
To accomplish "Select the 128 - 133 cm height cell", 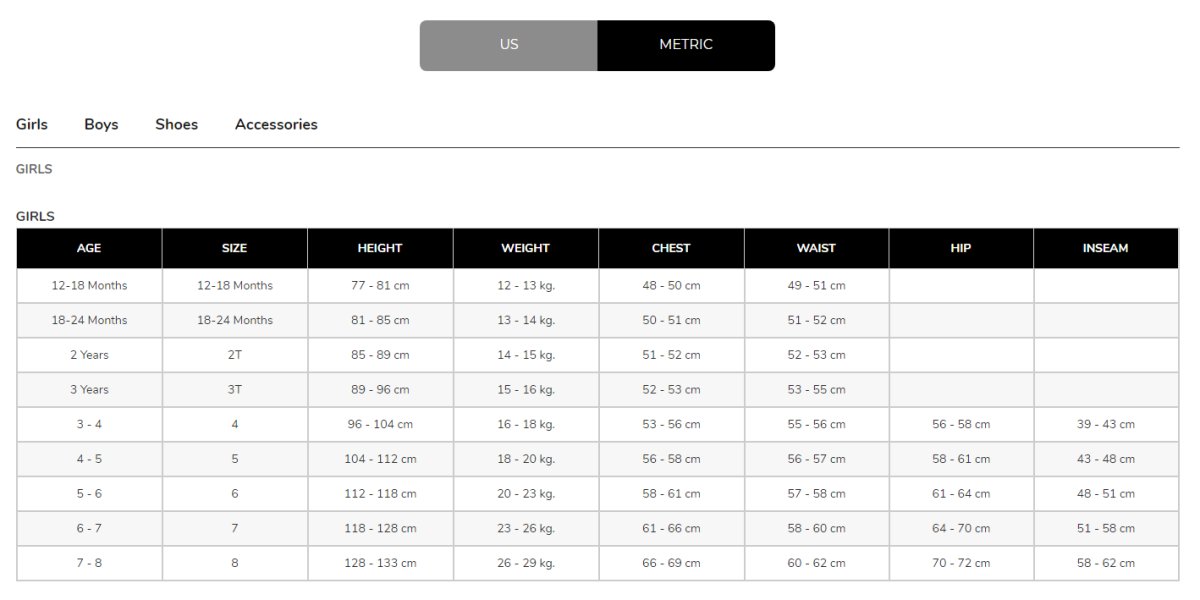I will pos(380,563).
